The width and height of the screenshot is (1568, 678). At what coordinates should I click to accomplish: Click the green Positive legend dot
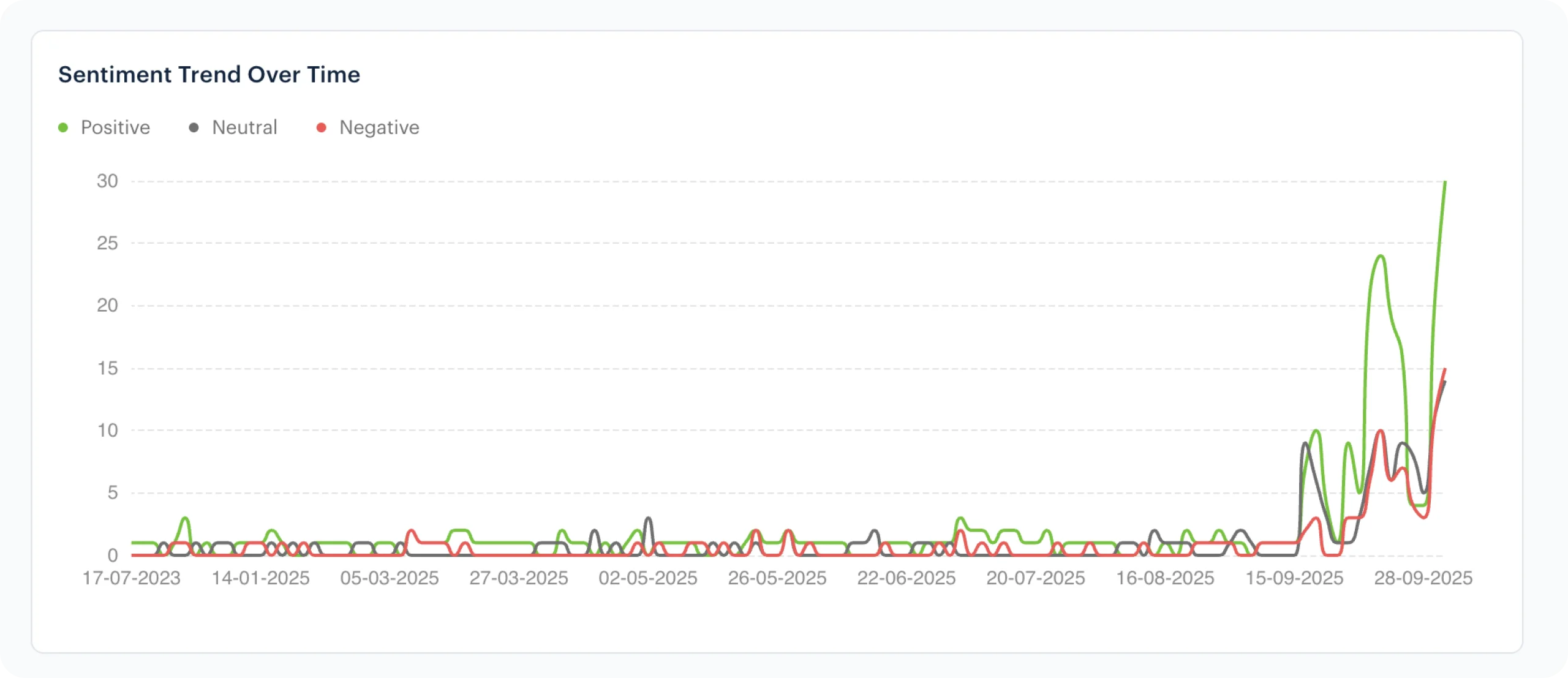coord(63,127)
